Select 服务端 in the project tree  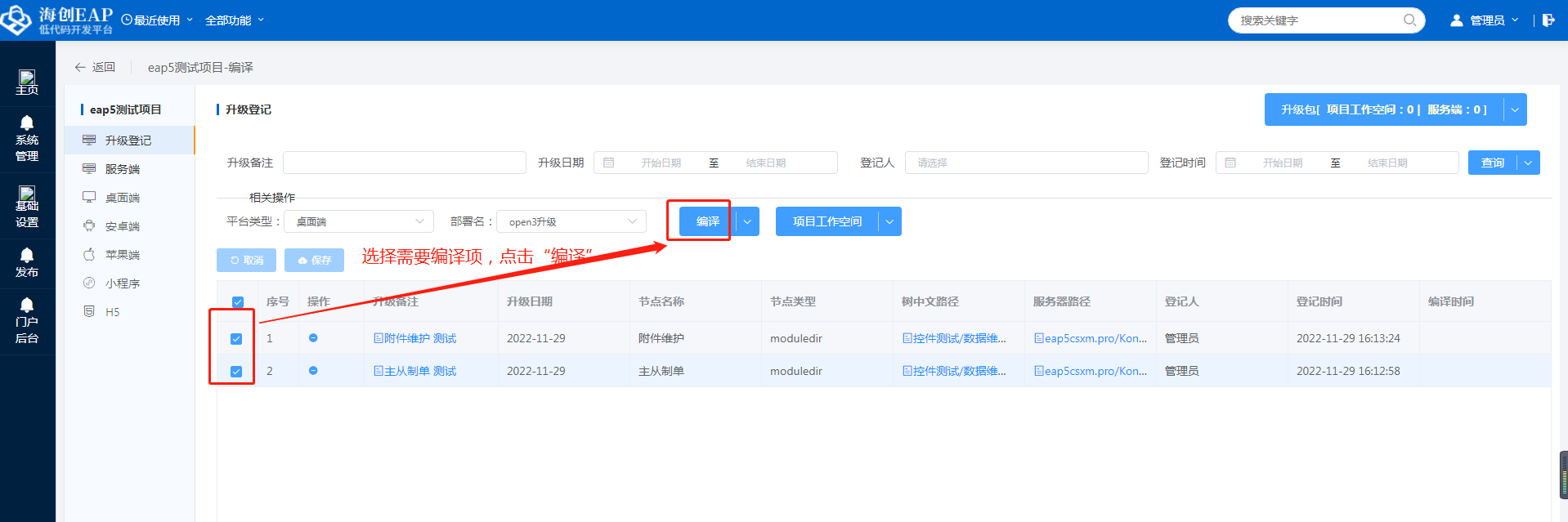pos(123,169)
